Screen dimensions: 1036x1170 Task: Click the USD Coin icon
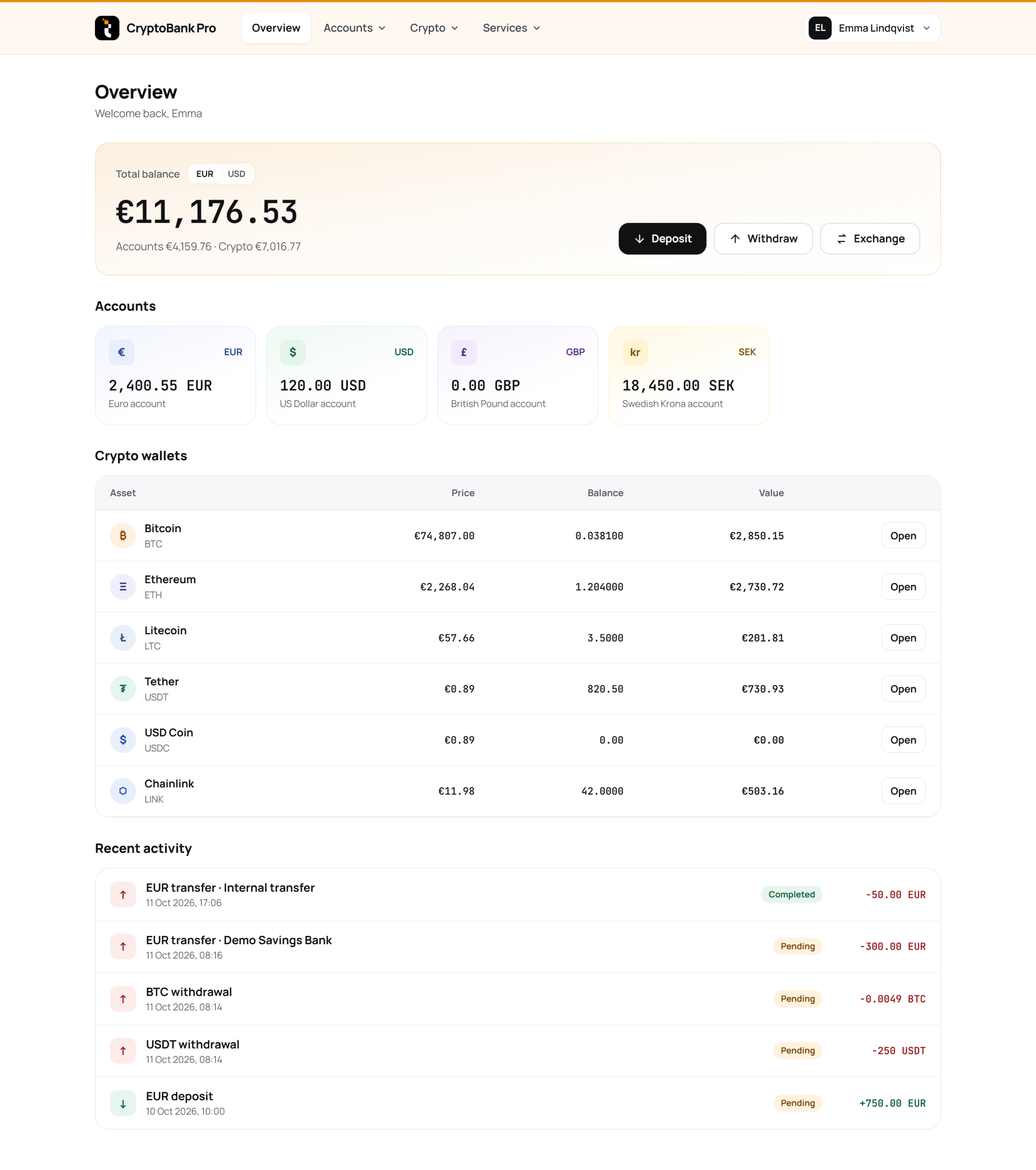[x=123, y=739]
